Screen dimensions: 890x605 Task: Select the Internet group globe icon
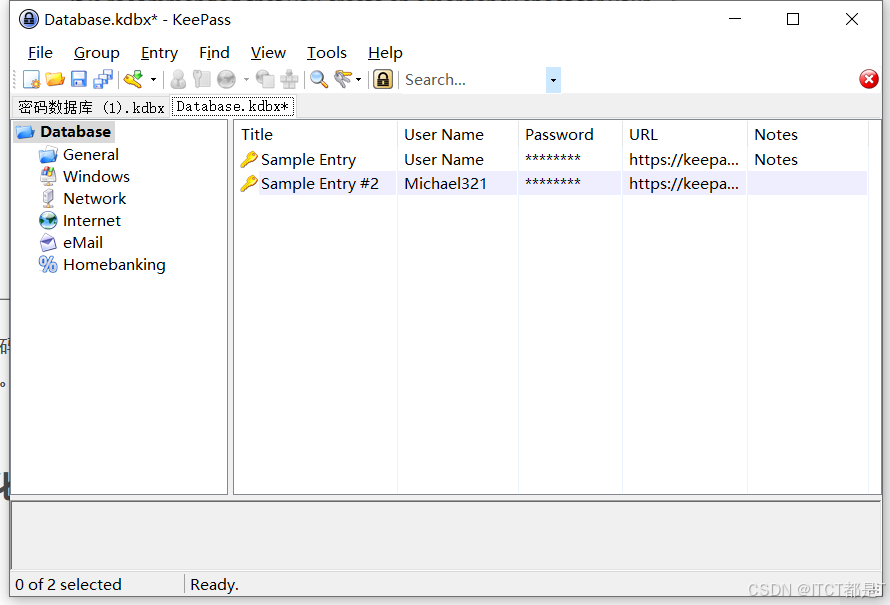48,220
